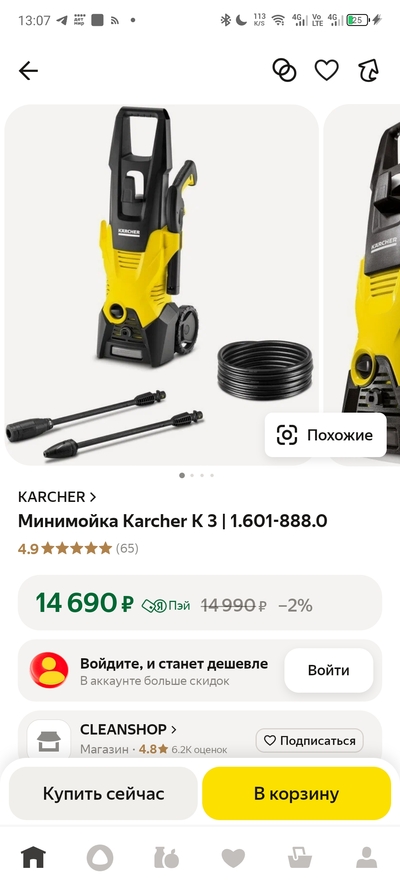
Task: Add the item to cart with В корзину
Action: pos(296,793)
